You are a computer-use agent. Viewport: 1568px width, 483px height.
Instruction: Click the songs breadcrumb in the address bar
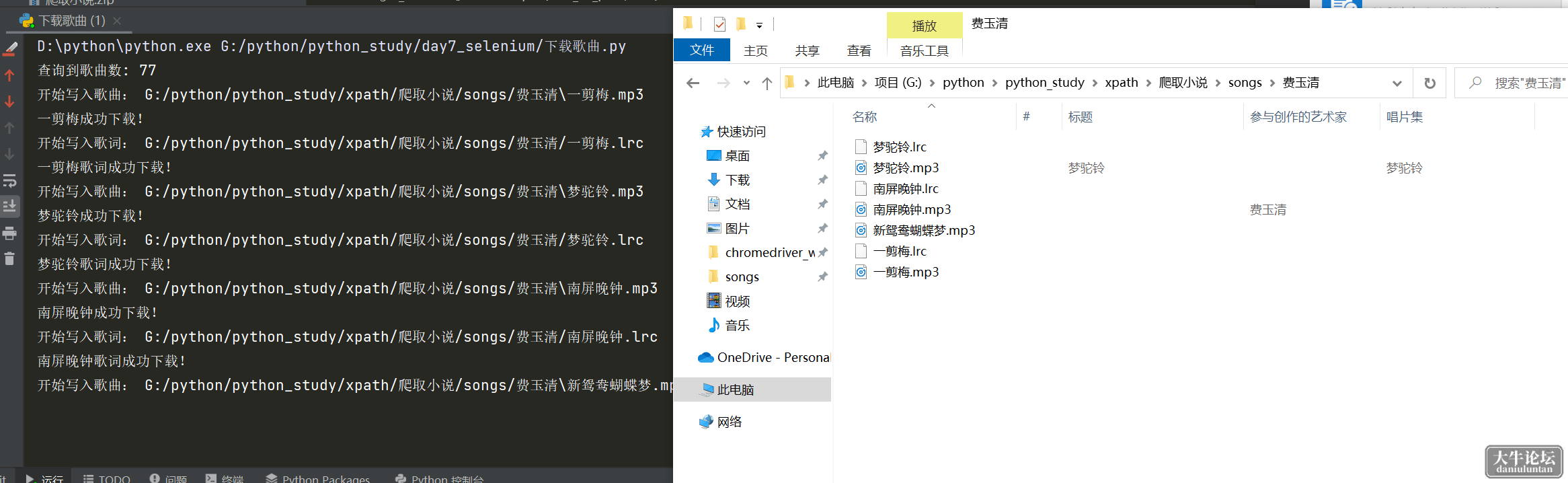1245,83
